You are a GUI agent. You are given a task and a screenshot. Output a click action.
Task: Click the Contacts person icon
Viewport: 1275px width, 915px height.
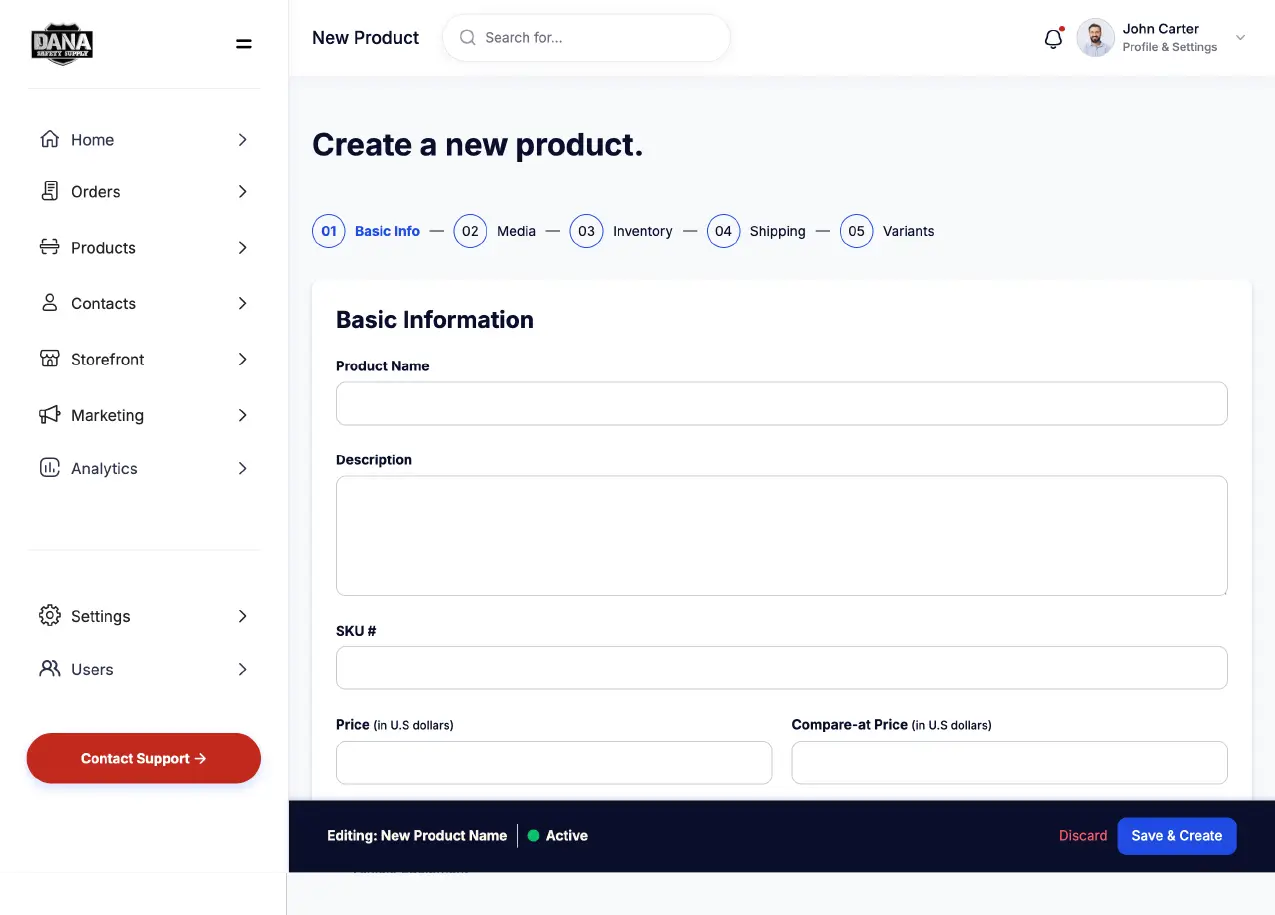click(x=50, y=303)
